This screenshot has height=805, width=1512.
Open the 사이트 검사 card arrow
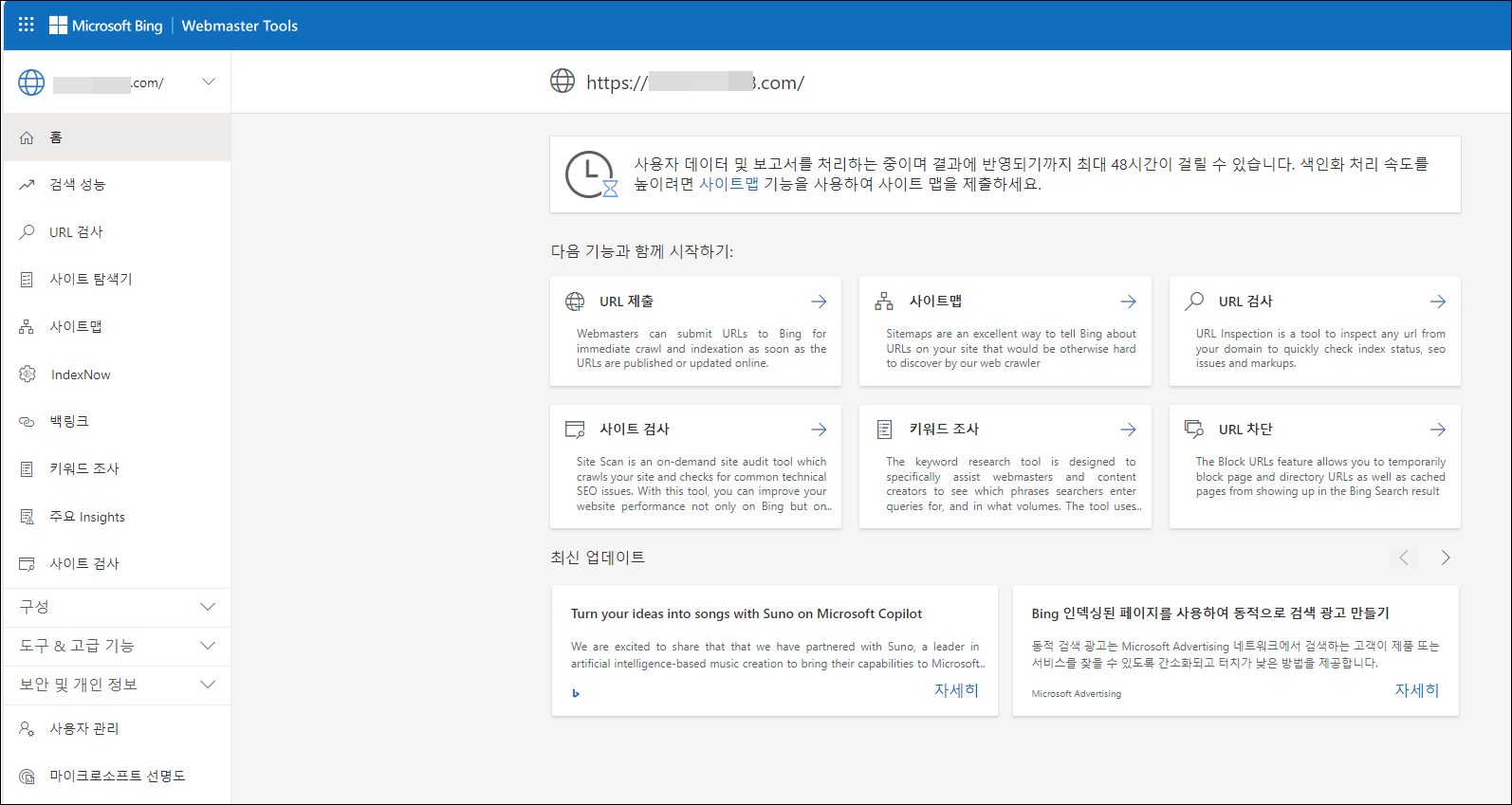(819, 430)
